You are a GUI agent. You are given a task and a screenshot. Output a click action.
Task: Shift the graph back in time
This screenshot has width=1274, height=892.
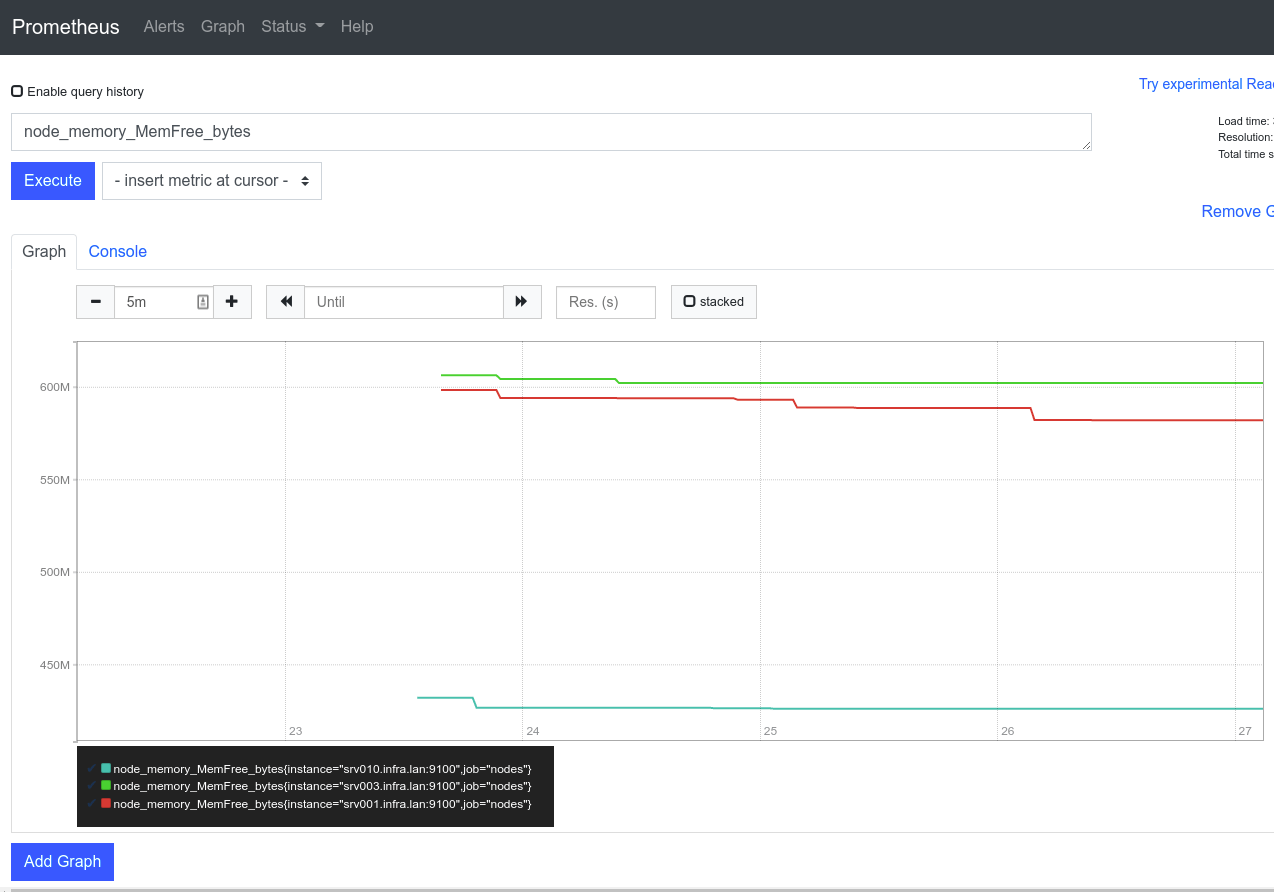click(x=285, y=301)
